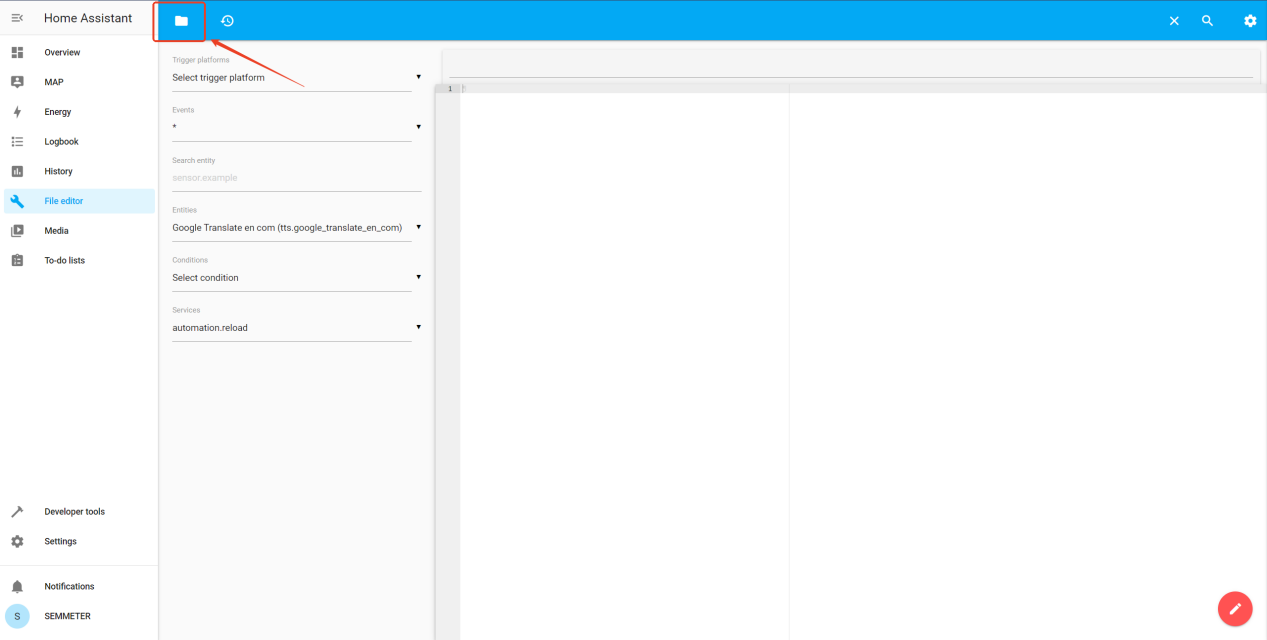Open Developer tools page
Viewport: 1267px width, 640px height.
(74, 512)
